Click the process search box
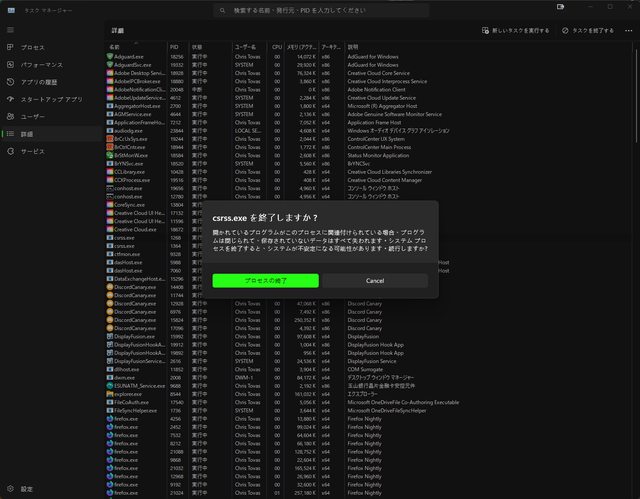640x499 pixels. [x=320, y=9]
